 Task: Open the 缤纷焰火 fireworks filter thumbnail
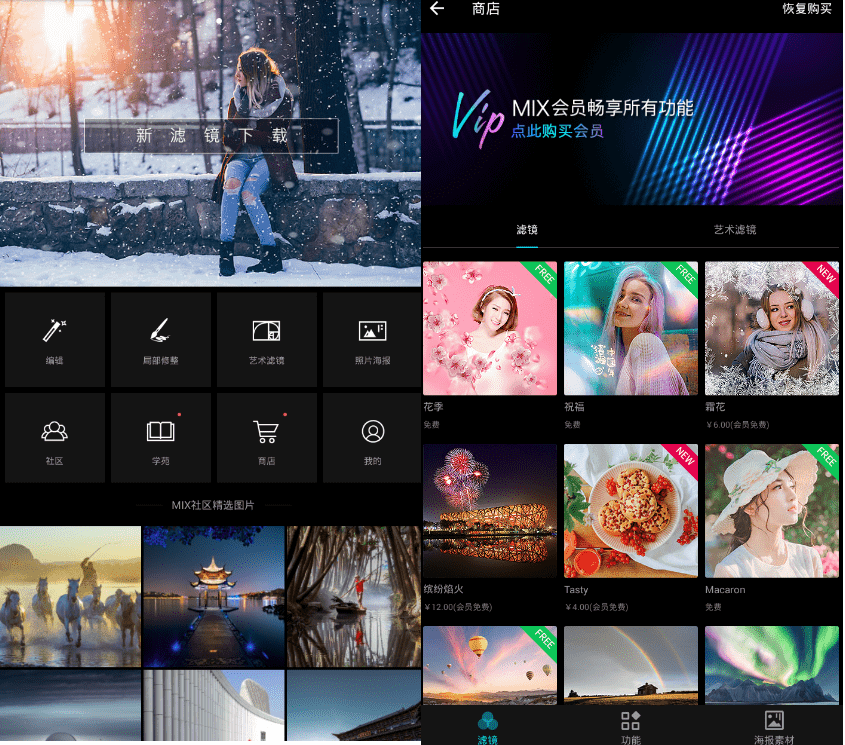(490, 511)
